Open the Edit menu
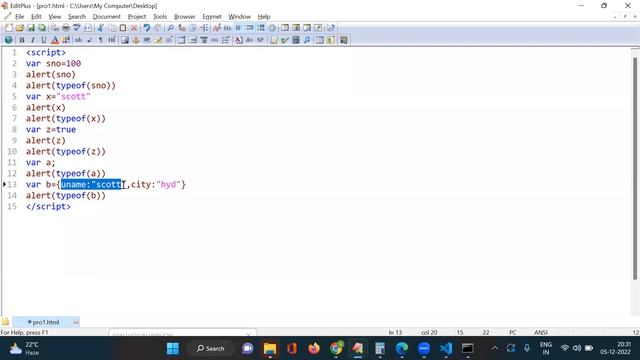This screenshot has height=360, width=640. [36, 17]
